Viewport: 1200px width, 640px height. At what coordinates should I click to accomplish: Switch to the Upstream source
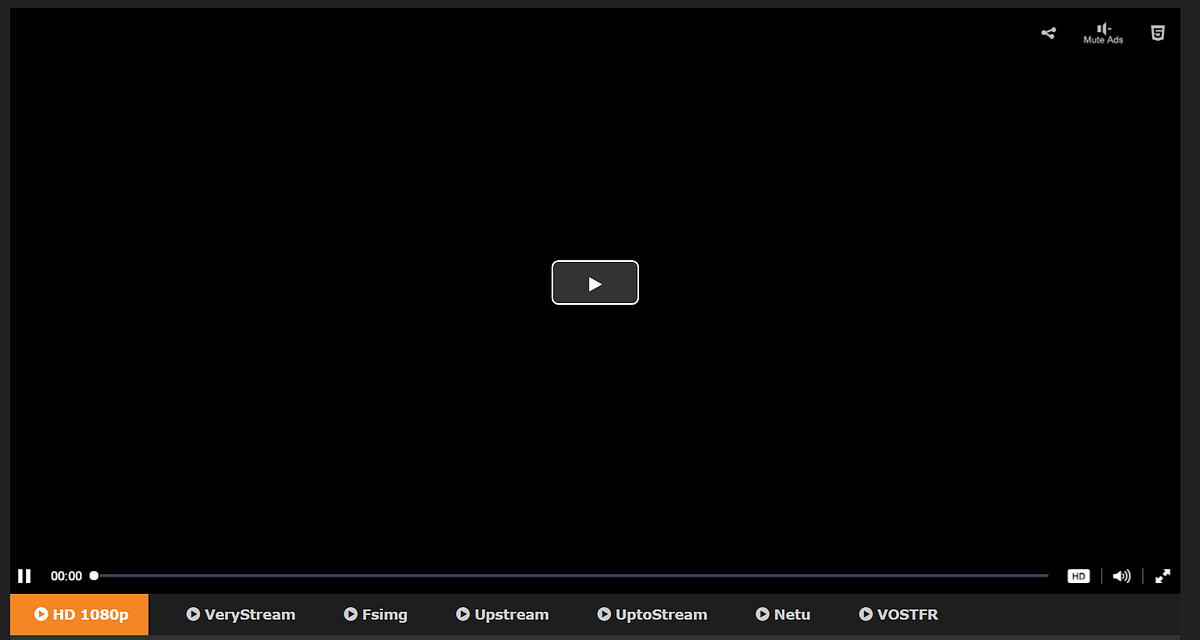(x=503, y=614)
